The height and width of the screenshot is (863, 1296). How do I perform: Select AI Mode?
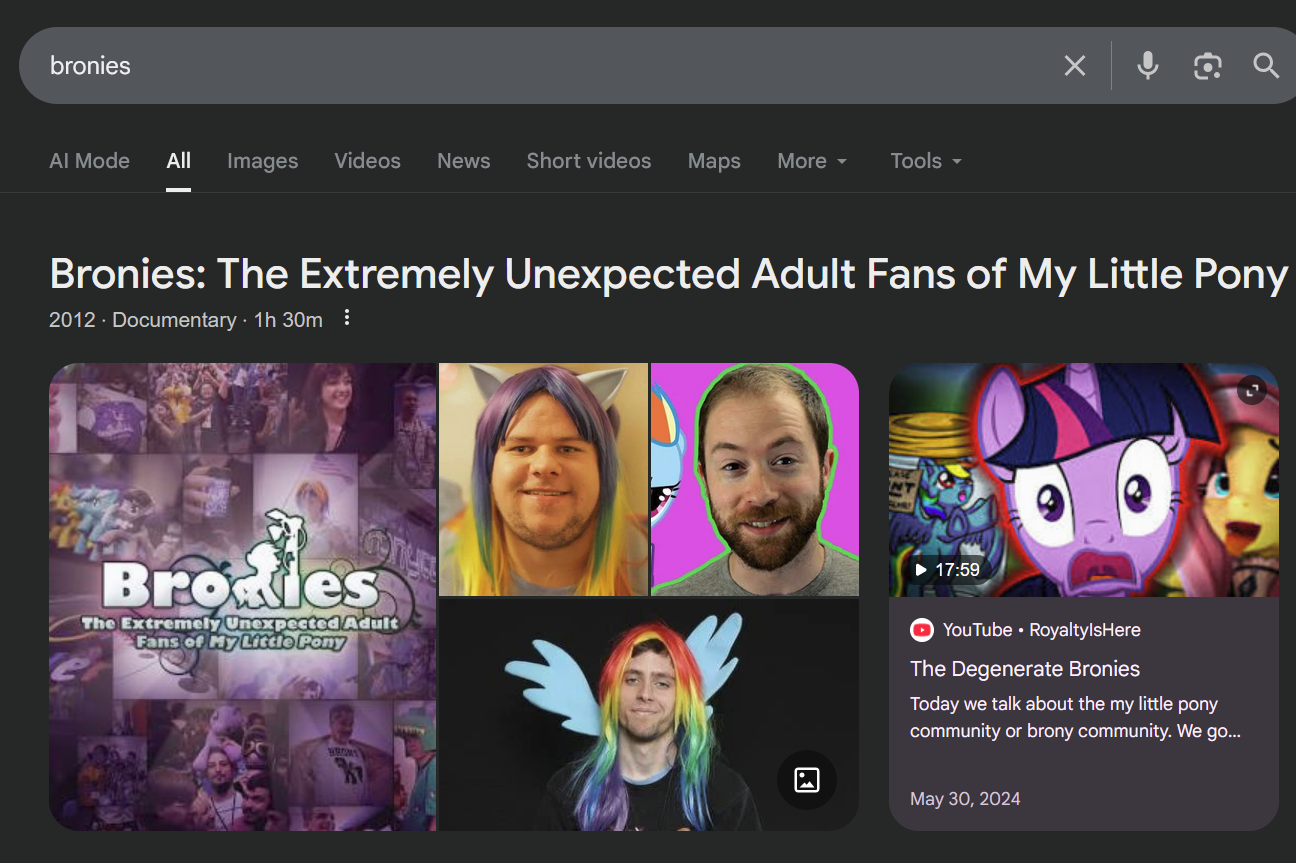[89, 161]
